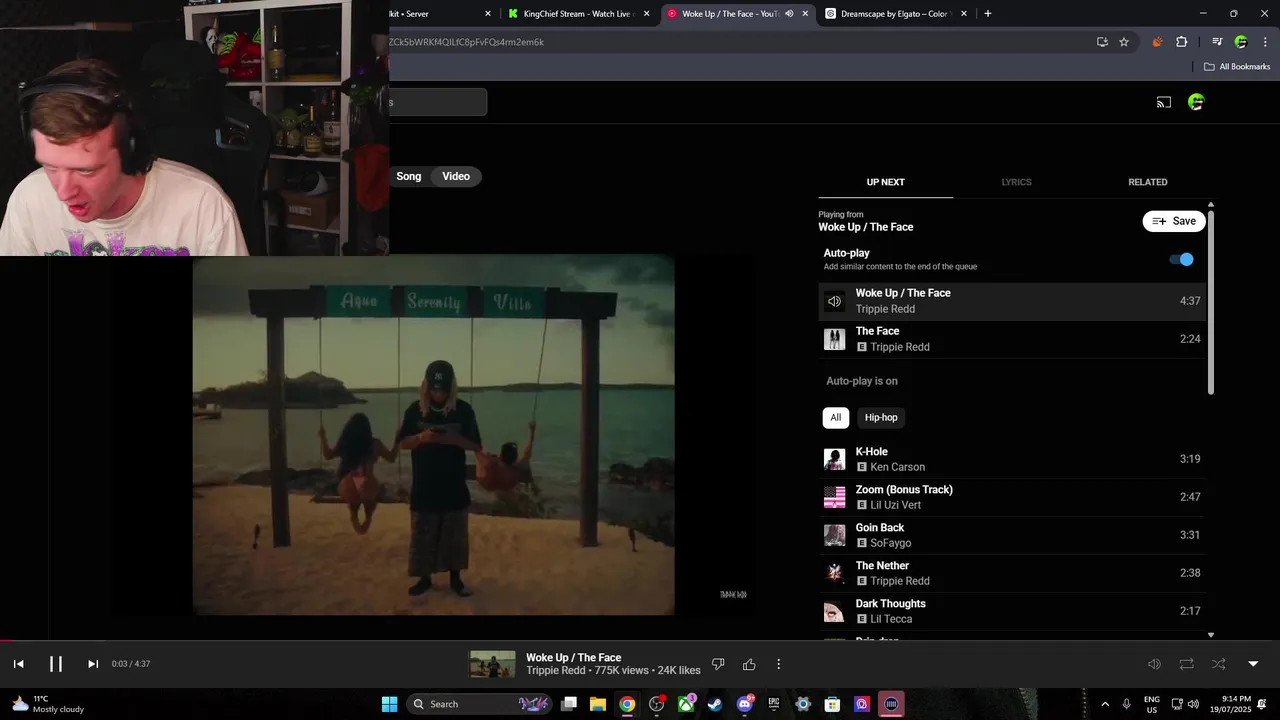Screen dimensions: 1280x720
Task: Open Discord from the taskbar
Action: (x=744, y=704)
